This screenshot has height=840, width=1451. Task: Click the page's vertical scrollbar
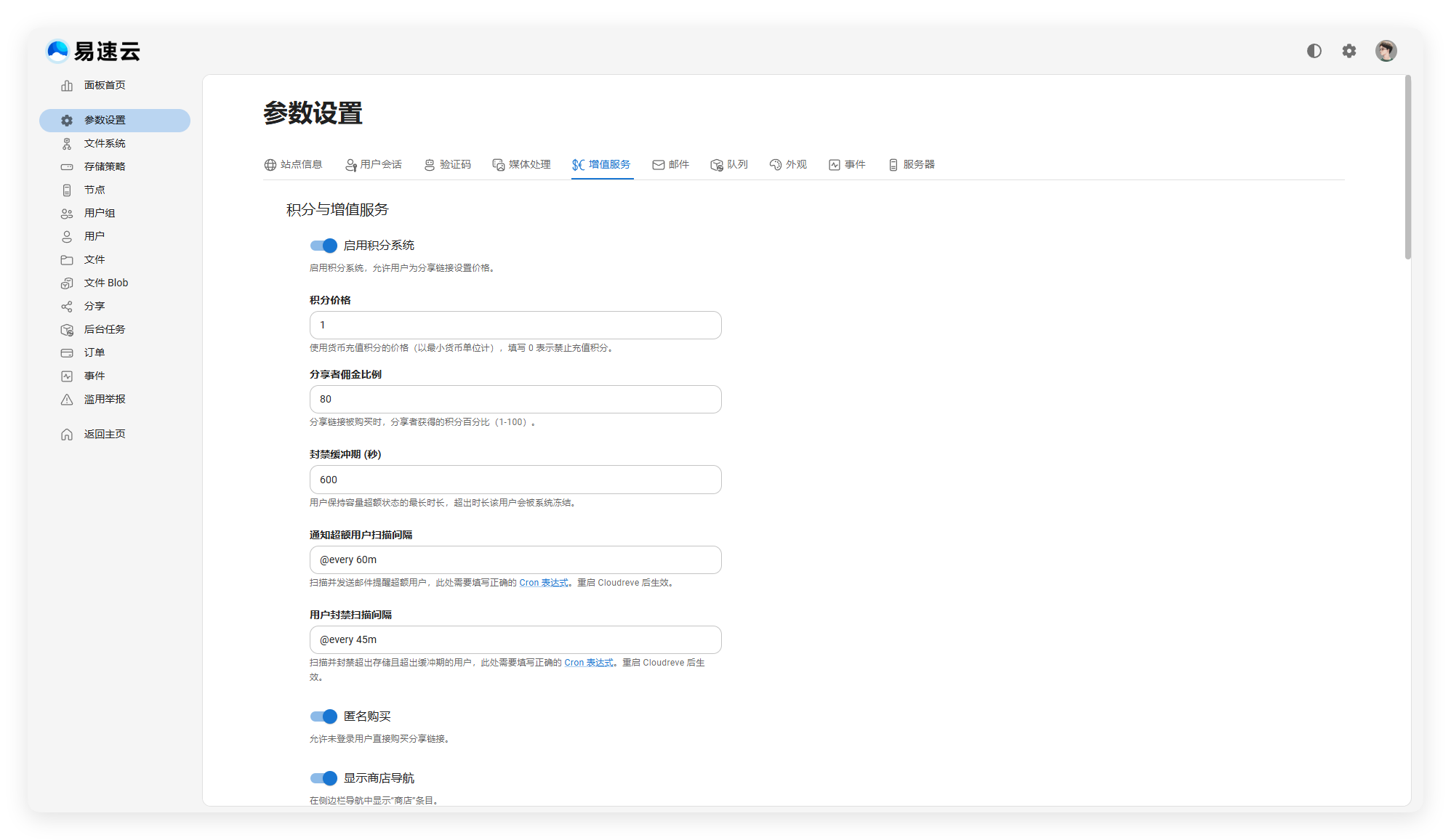pos(1407,167)
